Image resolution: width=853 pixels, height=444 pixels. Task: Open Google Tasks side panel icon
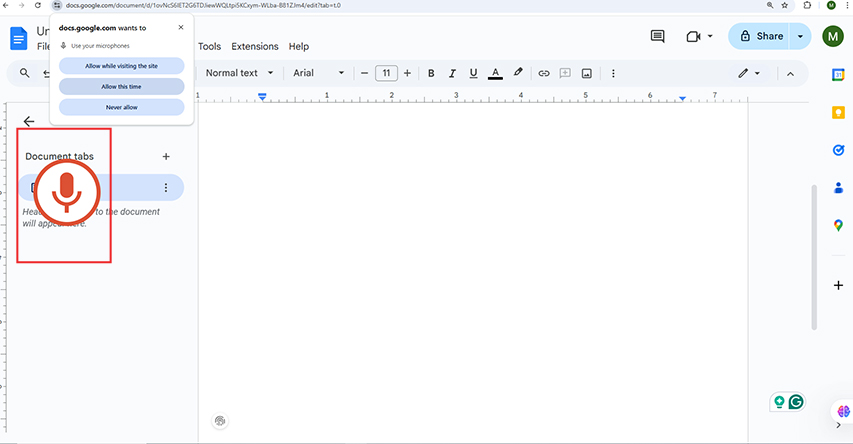[838, 150]
